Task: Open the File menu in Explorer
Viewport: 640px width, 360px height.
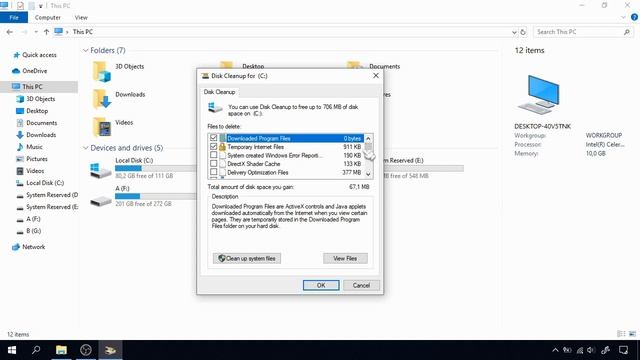Action: point(14,18)
